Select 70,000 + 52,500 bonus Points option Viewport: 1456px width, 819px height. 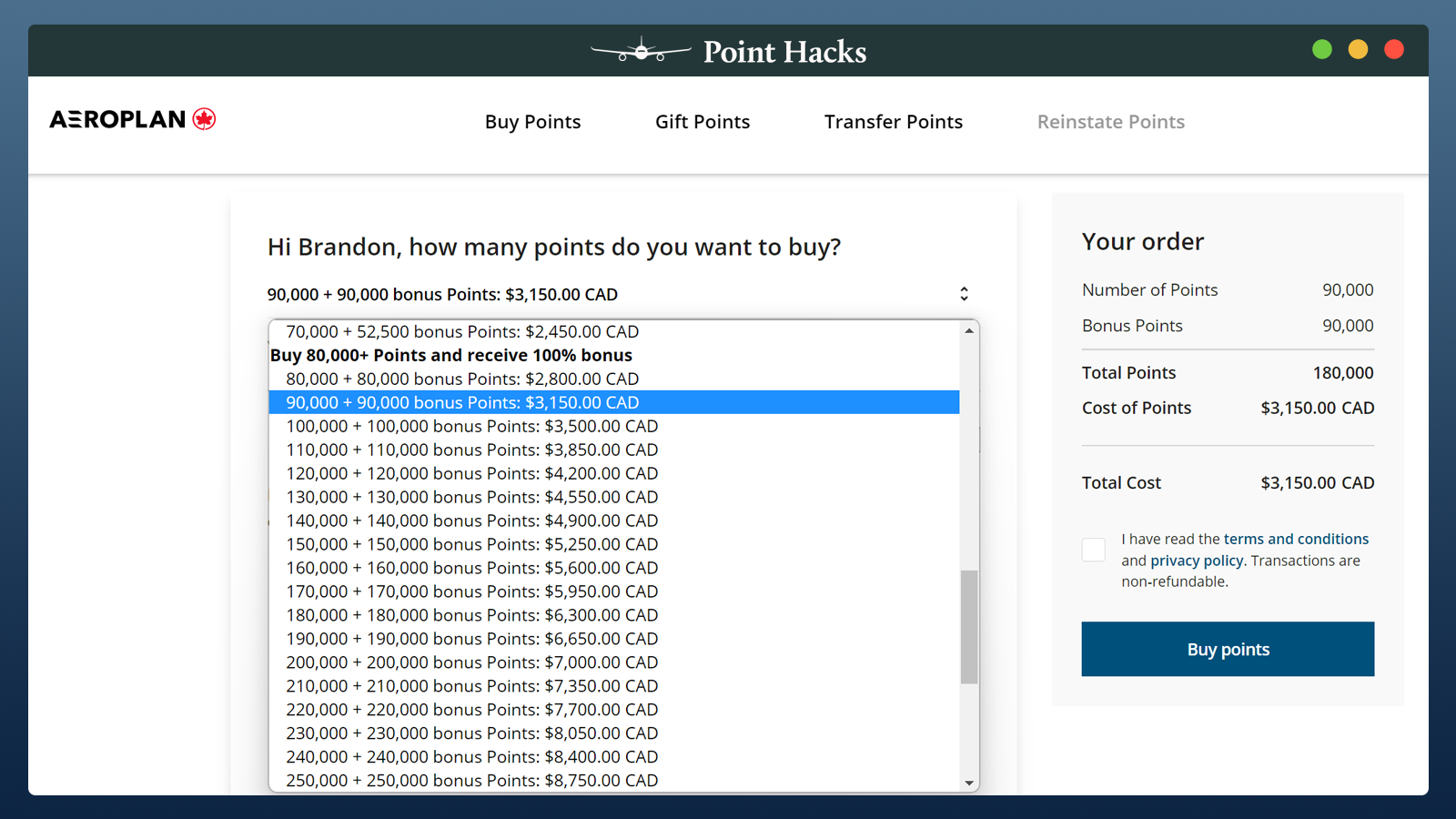(614, 331)
